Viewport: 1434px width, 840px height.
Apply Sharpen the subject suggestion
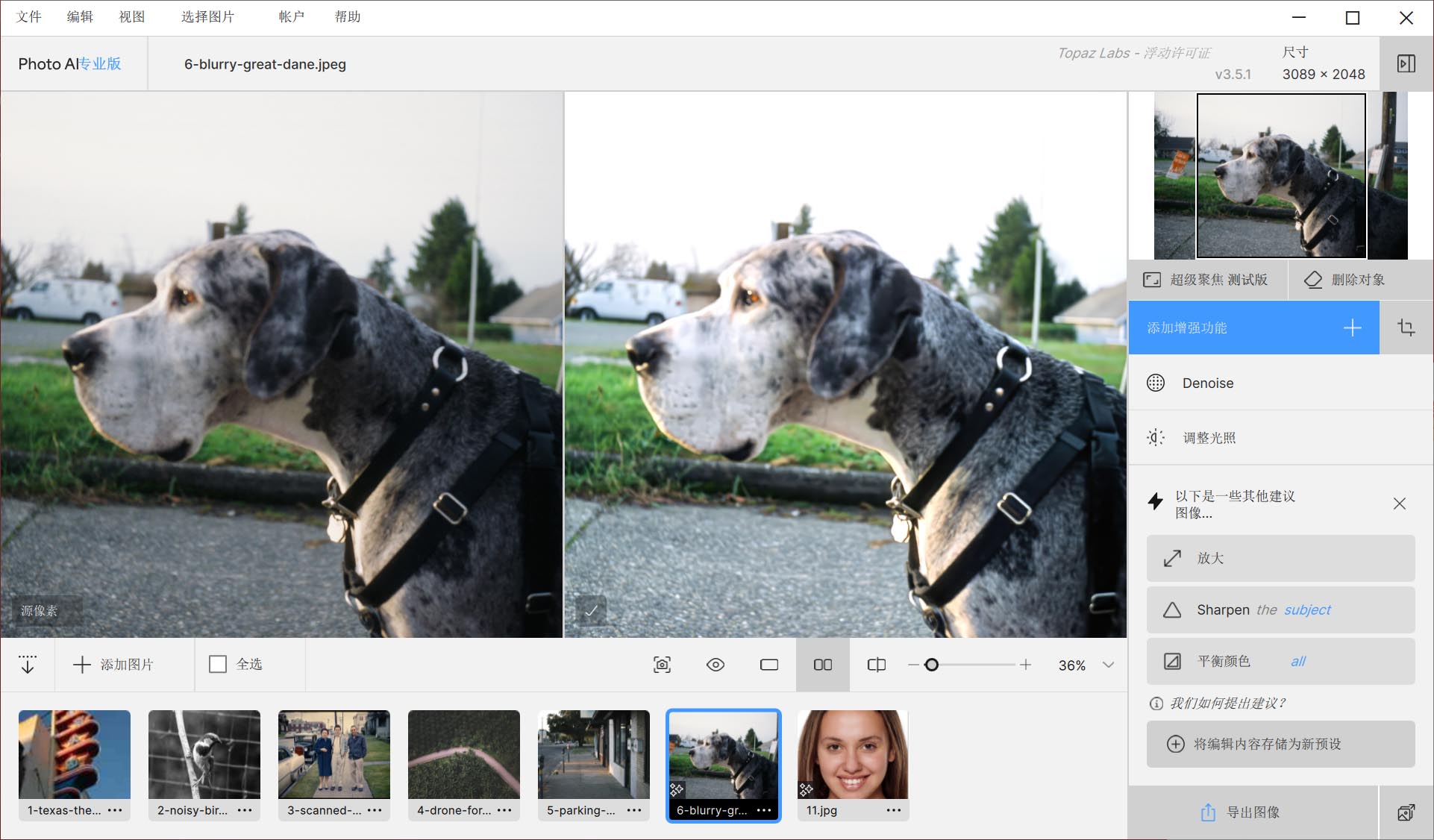1280,609
